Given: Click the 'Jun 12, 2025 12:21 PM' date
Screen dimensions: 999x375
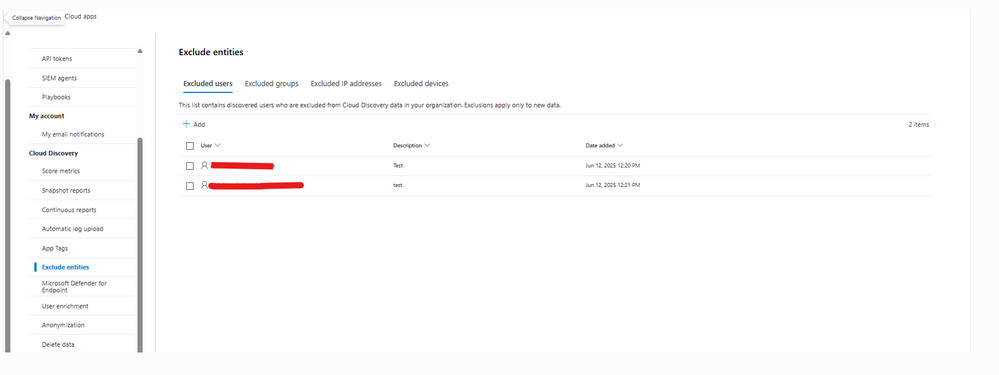Looking at the screenshot, I should [x=613, y=185].
